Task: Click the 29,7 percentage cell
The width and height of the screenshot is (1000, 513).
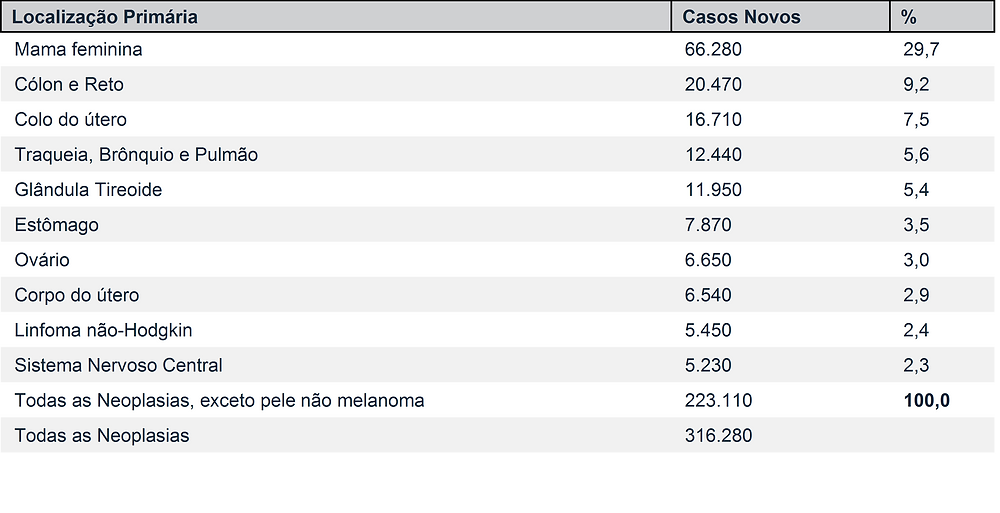Action: (x=921, y=50)
